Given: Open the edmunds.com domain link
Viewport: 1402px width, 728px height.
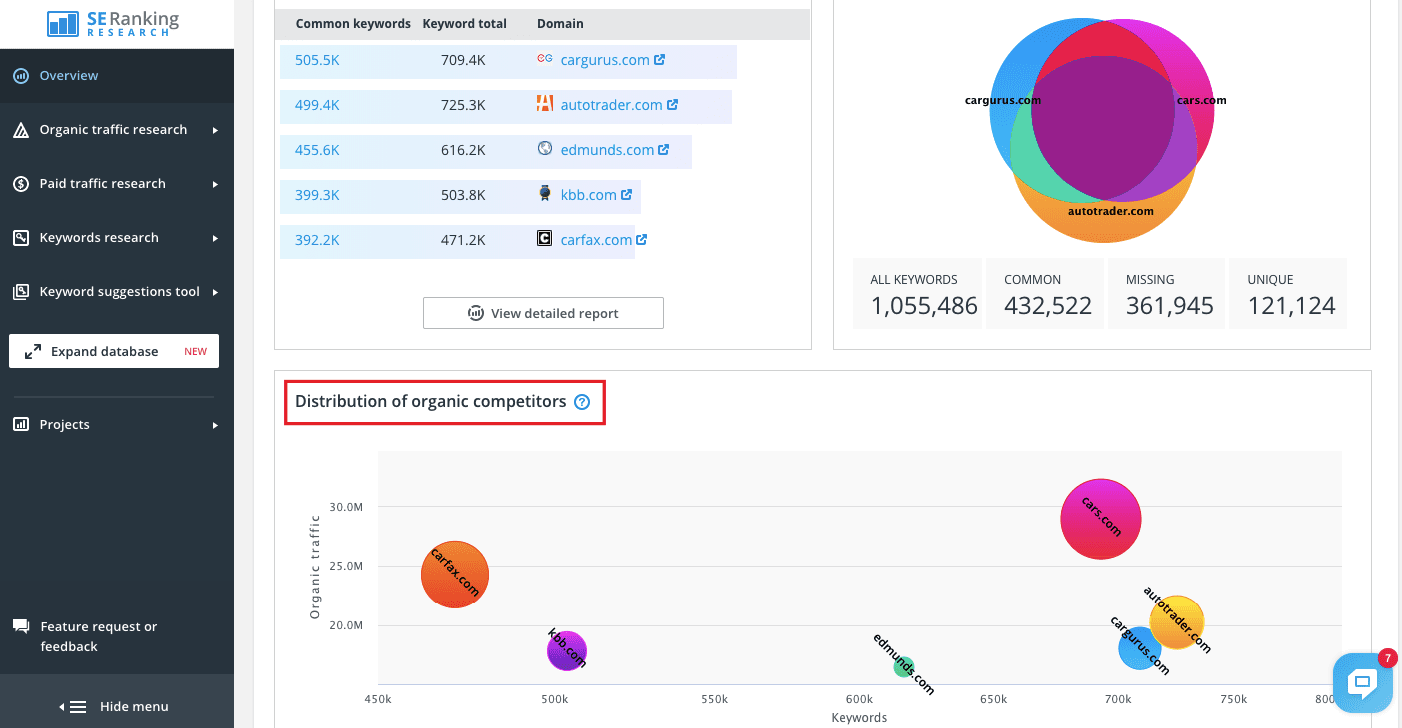Looking at the screenshot, I should tap(607, 150).
